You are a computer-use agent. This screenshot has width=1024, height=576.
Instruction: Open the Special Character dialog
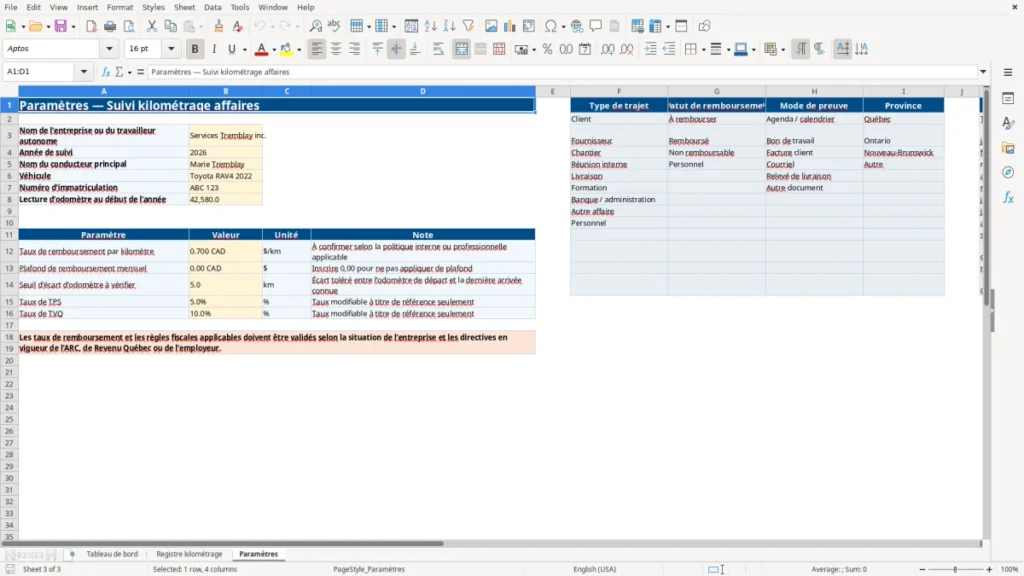pyautogui.click(x=551, y=26)
